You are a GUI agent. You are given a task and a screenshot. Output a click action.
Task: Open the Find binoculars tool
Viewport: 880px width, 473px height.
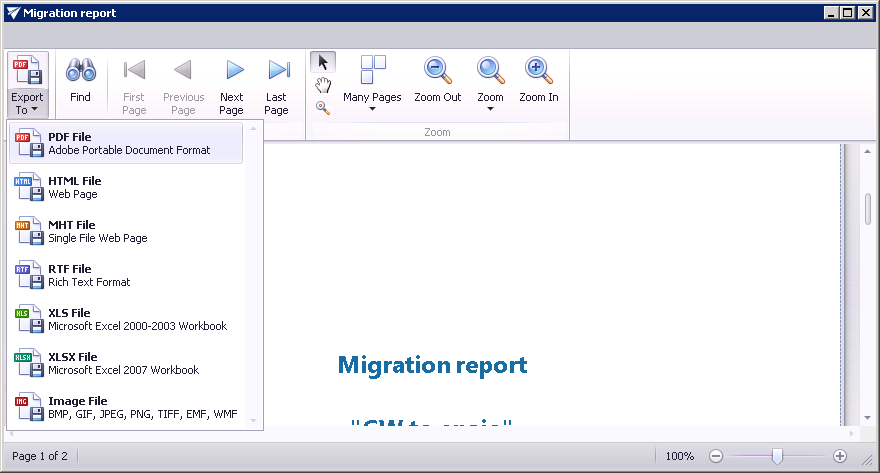(80, 82)
